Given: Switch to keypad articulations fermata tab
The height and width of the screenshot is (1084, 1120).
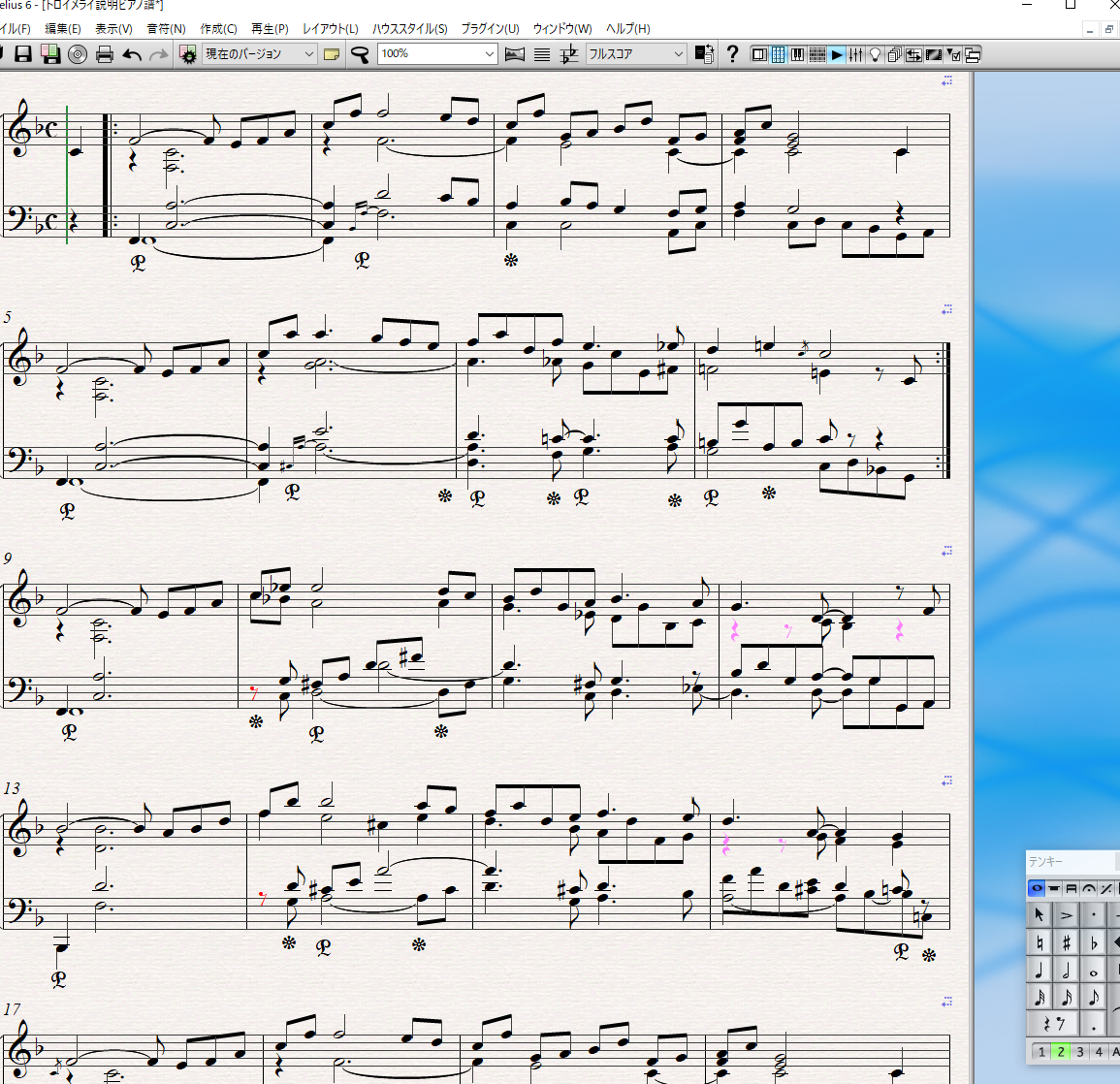Looking at the screenshot, I should pyautogui.click(x=1089, y=888).
